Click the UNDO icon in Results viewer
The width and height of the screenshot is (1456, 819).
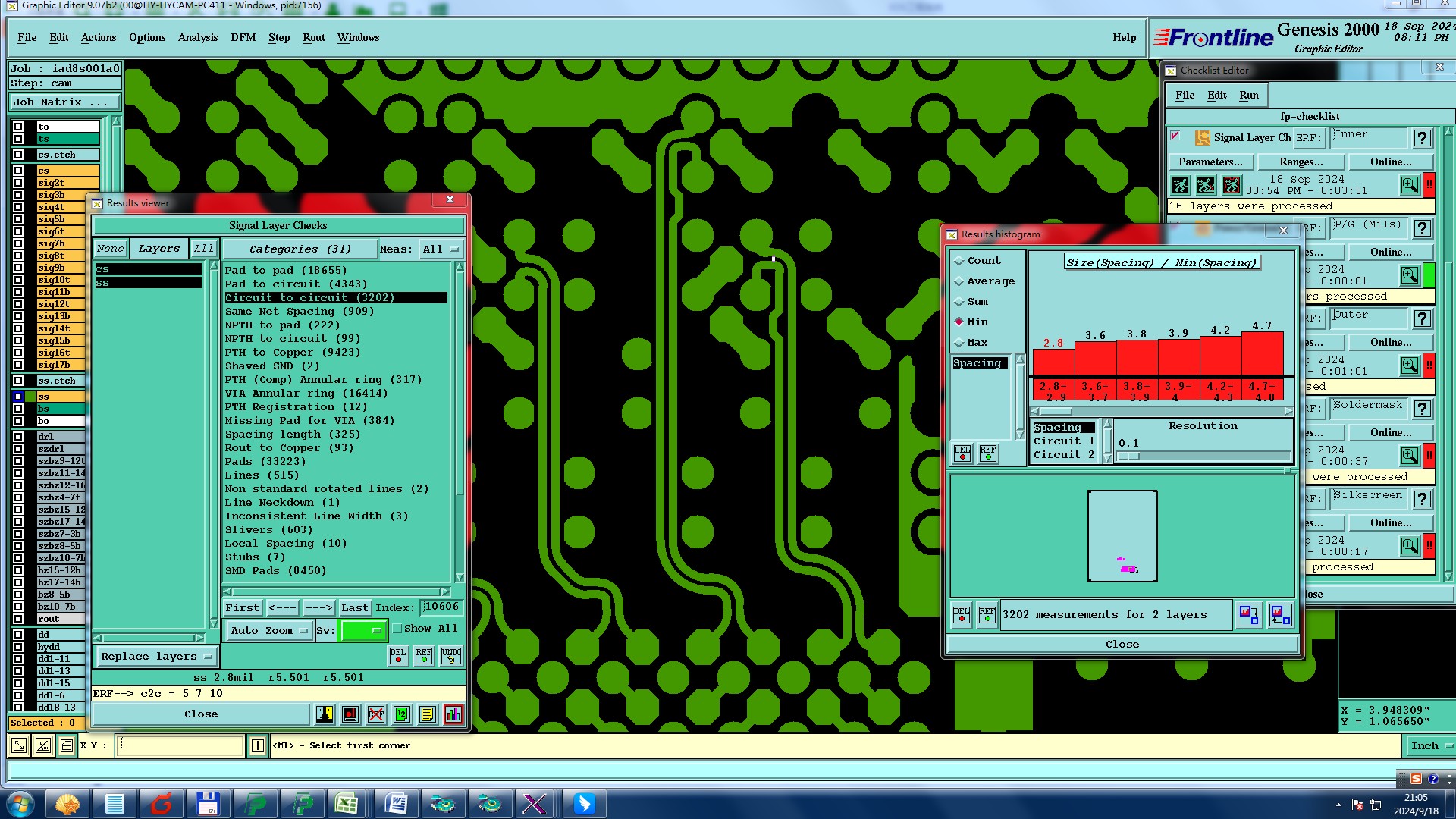[x=450, y=656]
